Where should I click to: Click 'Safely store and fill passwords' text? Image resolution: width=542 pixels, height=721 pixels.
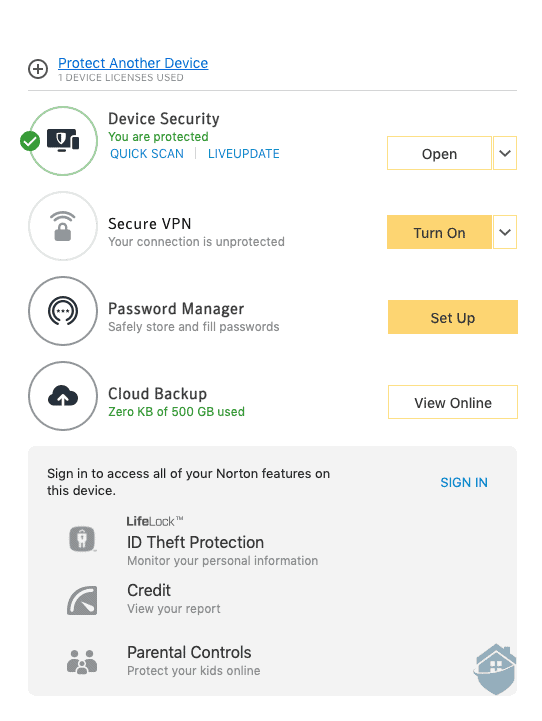point(194,326)
